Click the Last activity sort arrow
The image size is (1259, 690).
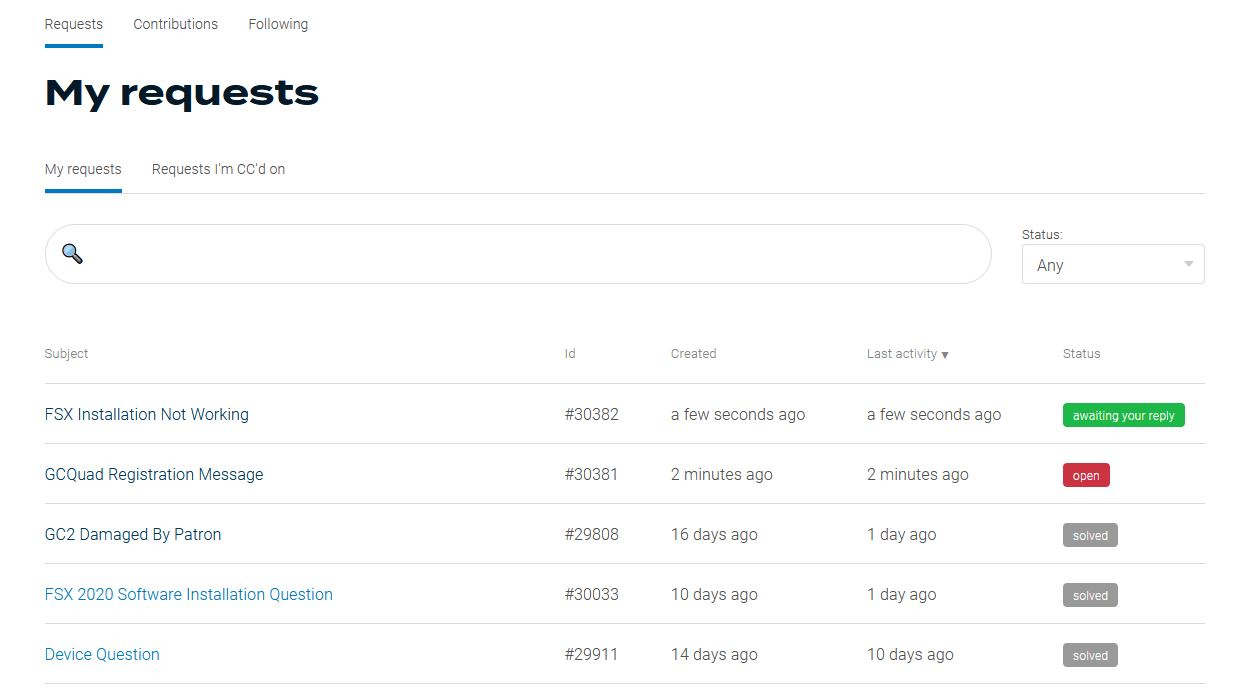(x=945, y=355)
